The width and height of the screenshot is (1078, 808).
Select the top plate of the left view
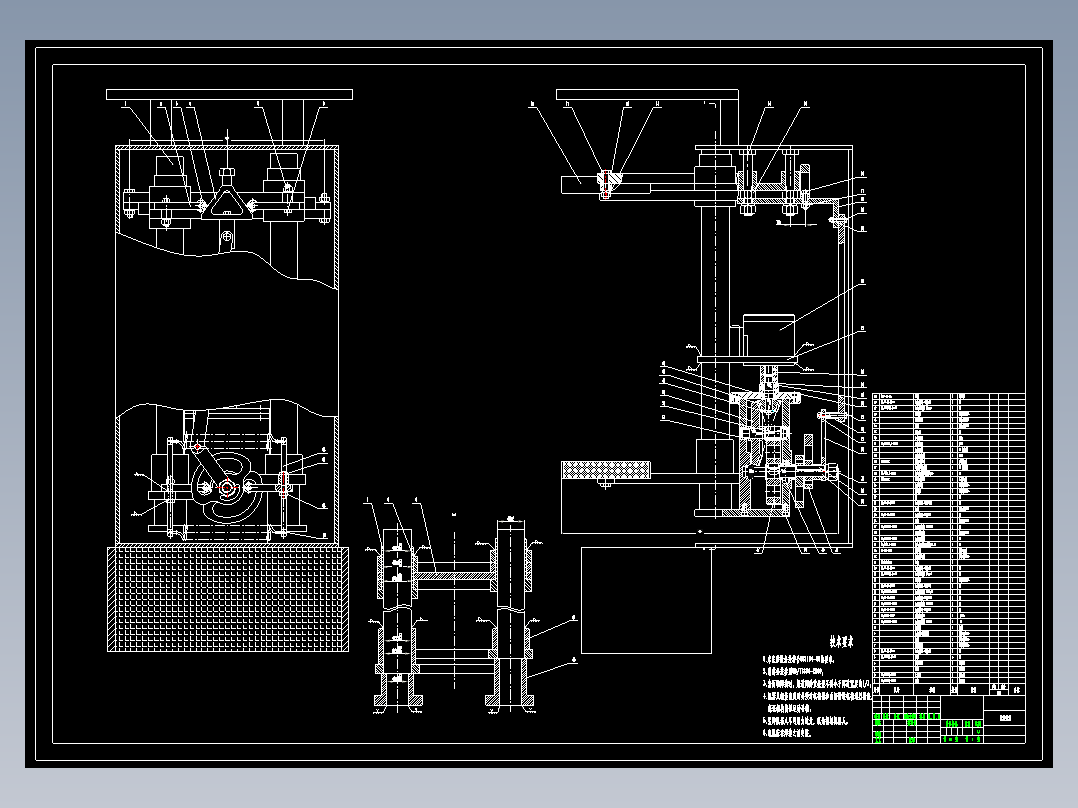(x=229, y=94)
